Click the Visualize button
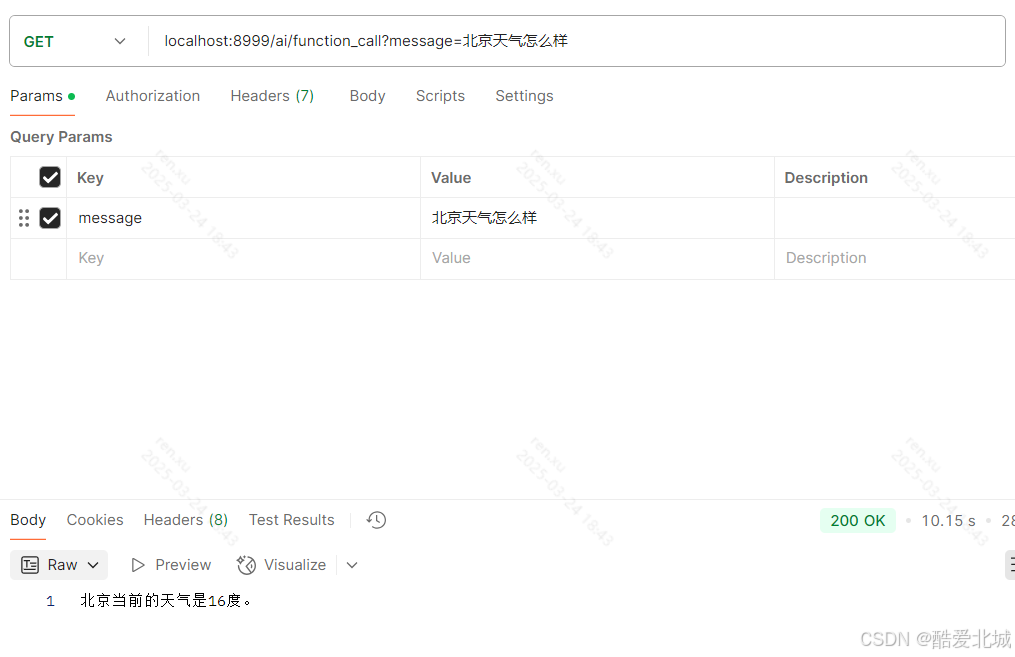 (x=293, y=565)
